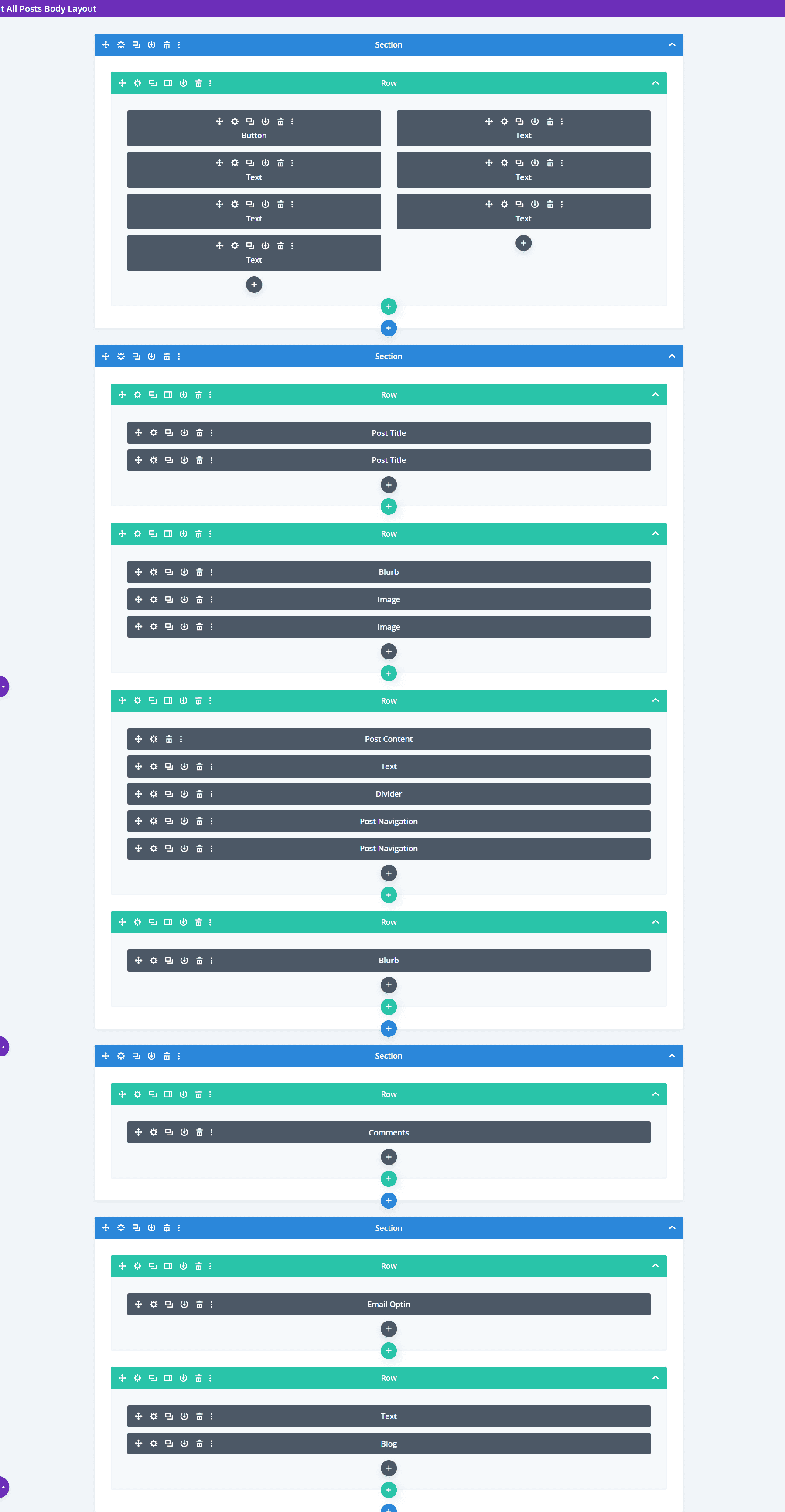Collapse the row containing the Button module
This screenshot has width=785, height=1512.
pos(655,83)
